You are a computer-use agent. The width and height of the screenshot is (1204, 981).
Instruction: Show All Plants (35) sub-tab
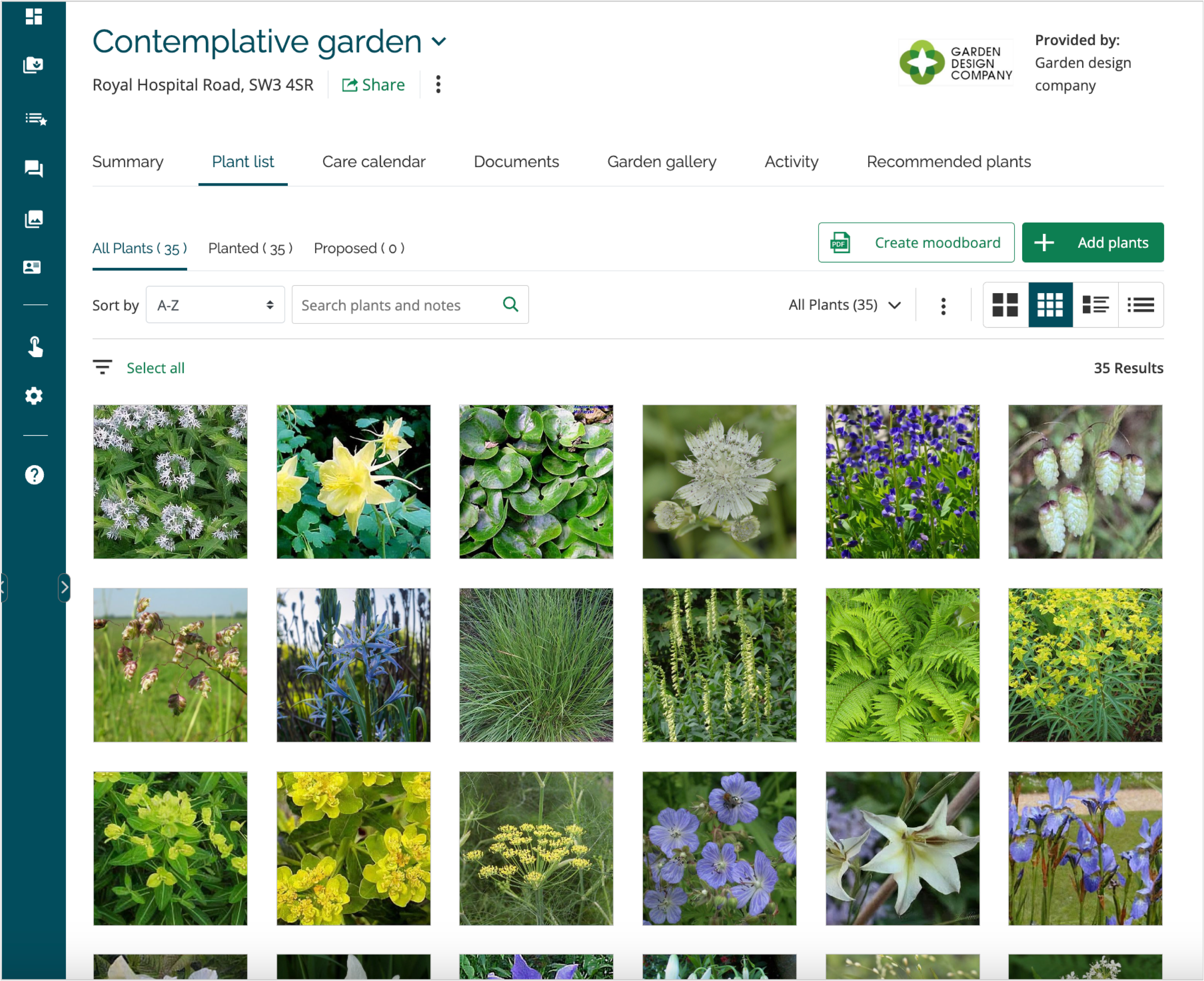pyautogui.click(x=140, y=248)
